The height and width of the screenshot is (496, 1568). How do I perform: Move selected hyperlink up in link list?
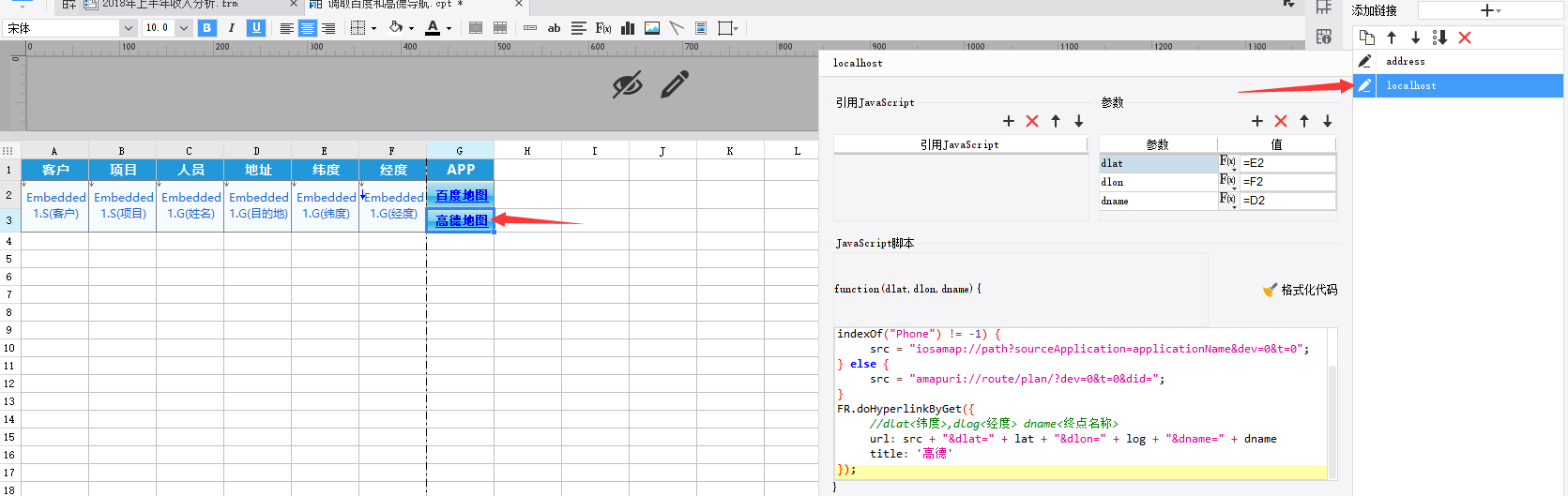1392,38
